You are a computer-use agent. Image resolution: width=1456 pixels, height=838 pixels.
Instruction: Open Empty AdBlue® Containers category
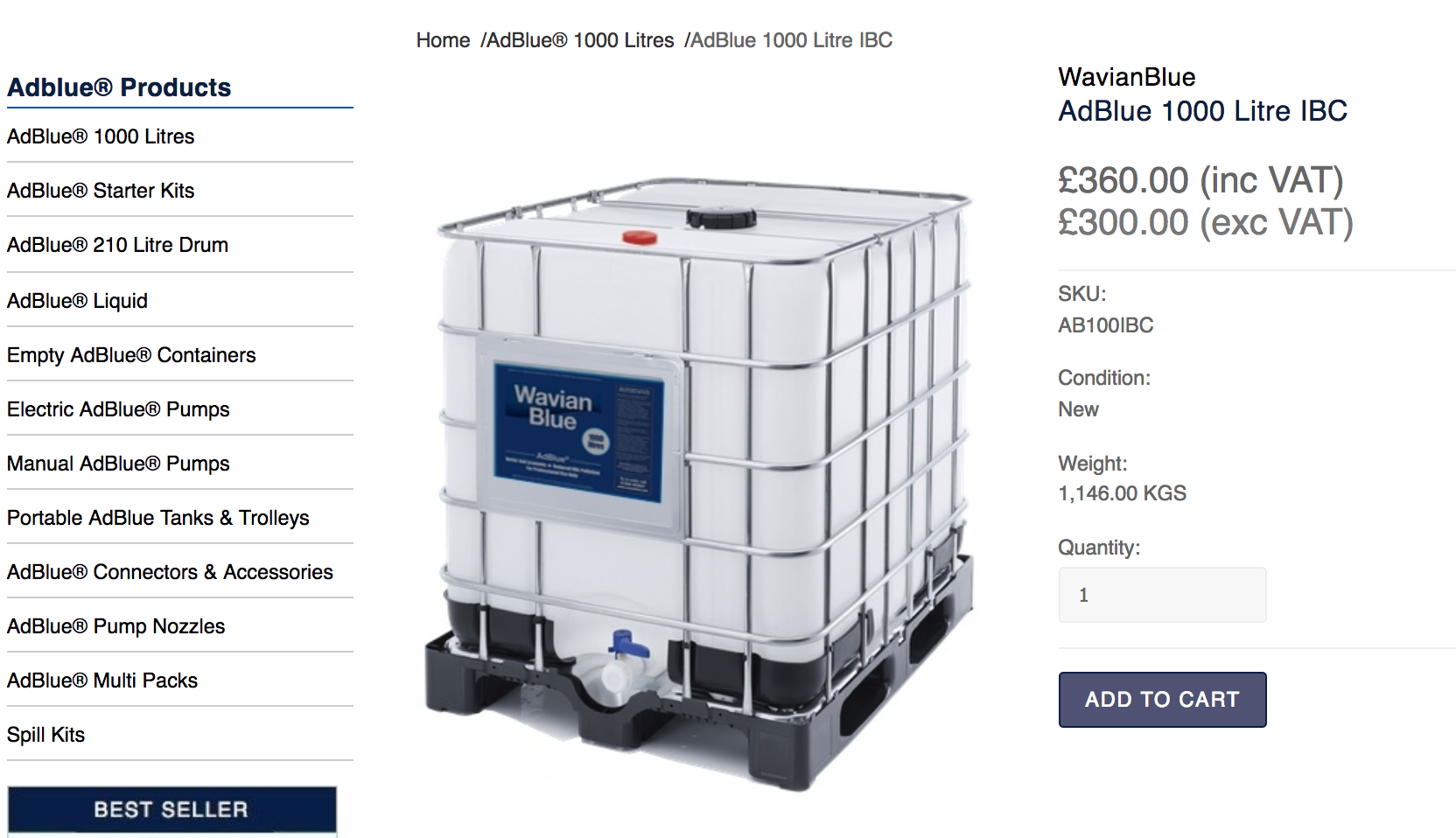(131, 355)
